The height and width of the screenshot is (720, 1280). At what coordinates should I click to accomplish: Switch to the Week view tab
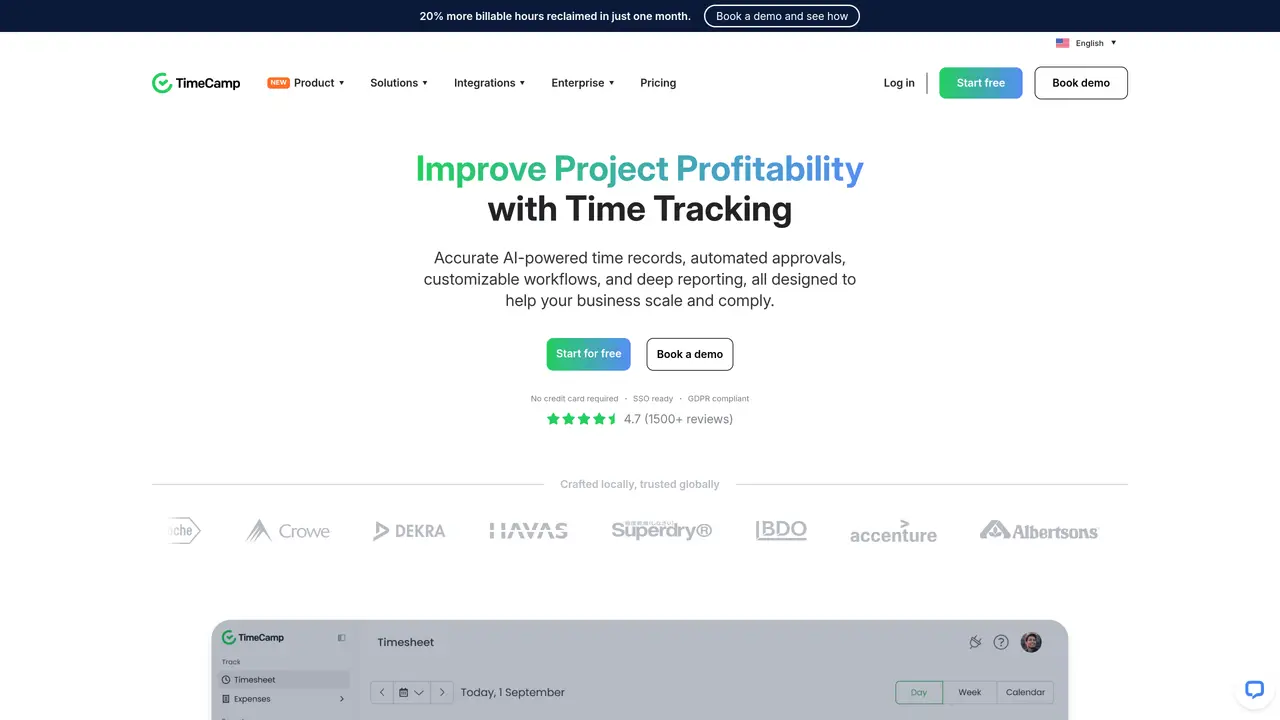(970, 692)
